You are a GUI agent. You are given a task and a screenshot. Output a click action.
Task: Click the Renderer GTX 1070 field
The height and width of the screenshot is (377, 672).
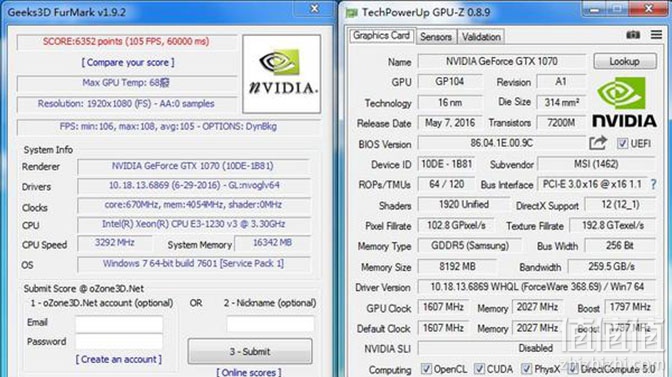click(193, 166)
